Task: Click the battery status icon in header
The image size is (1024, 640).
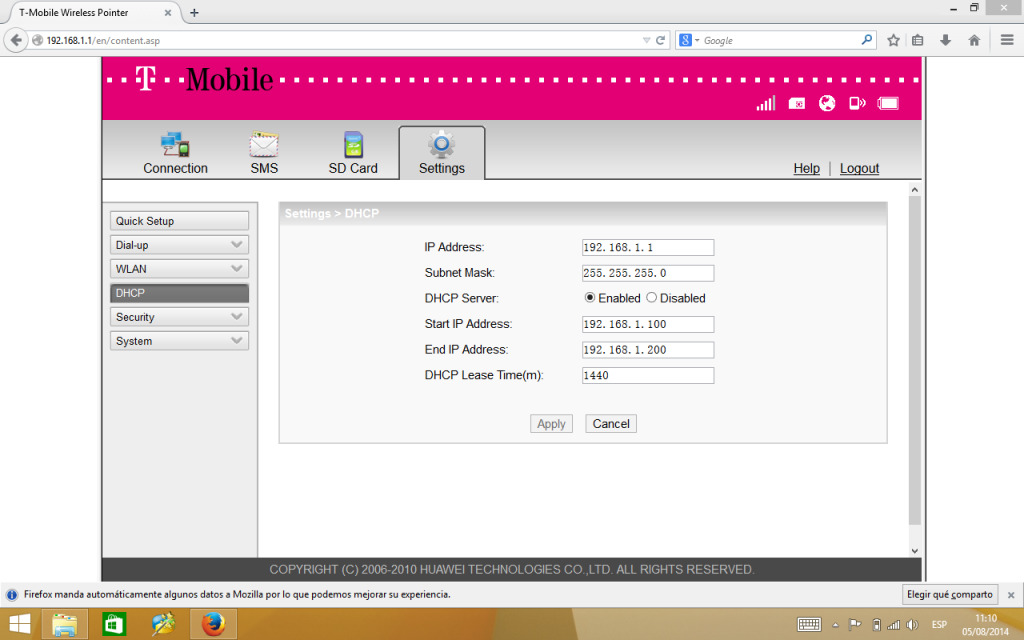Action: [x=888, y=103]
